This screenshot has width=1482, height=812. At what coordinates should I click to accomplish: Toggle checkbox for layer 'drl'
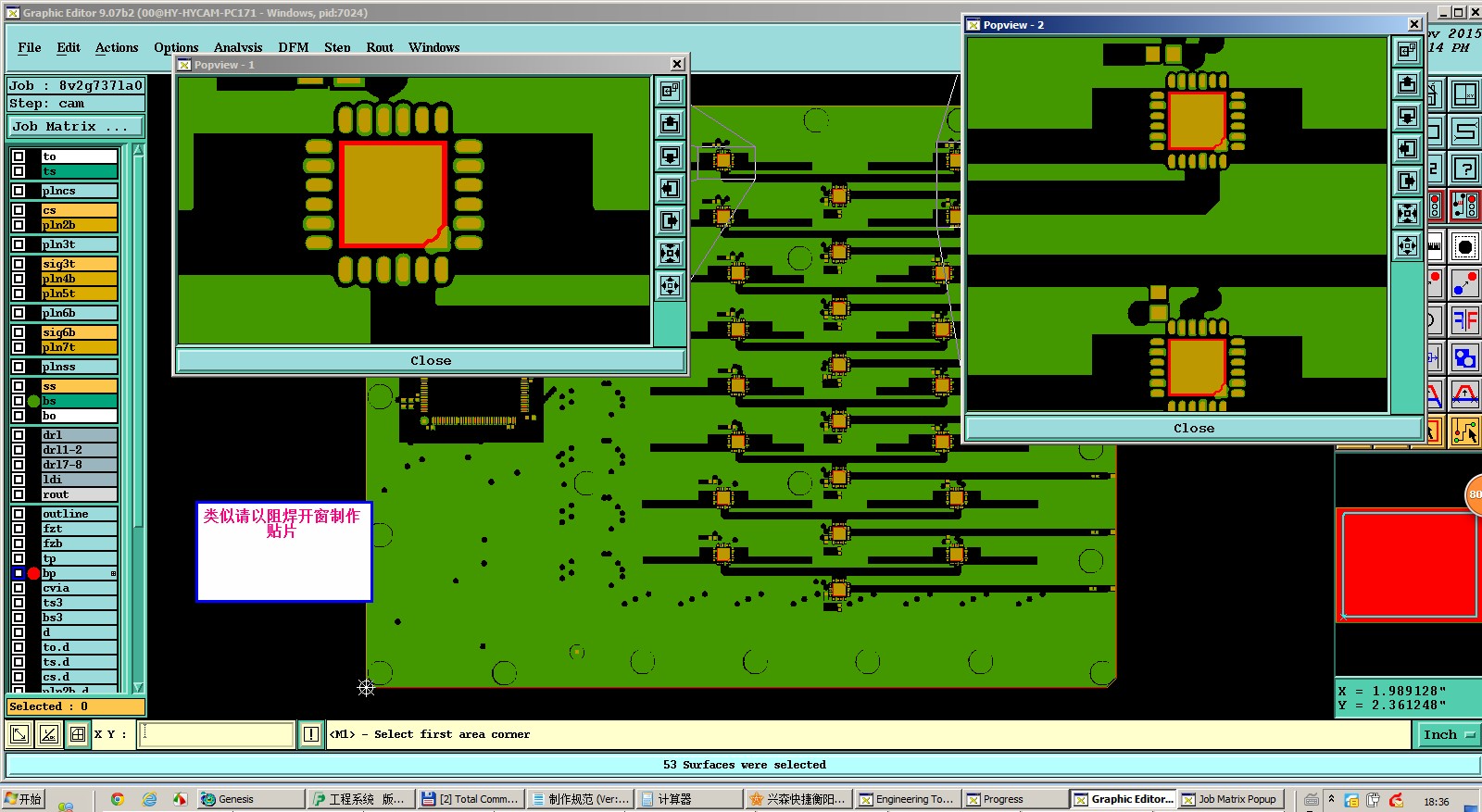tap(19, 435)
